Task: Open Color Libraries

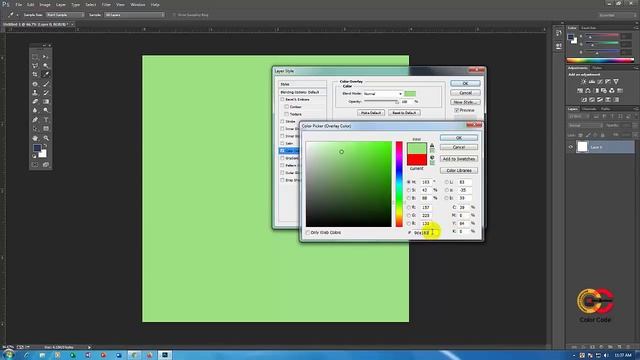Action: (x=459, y=170)
